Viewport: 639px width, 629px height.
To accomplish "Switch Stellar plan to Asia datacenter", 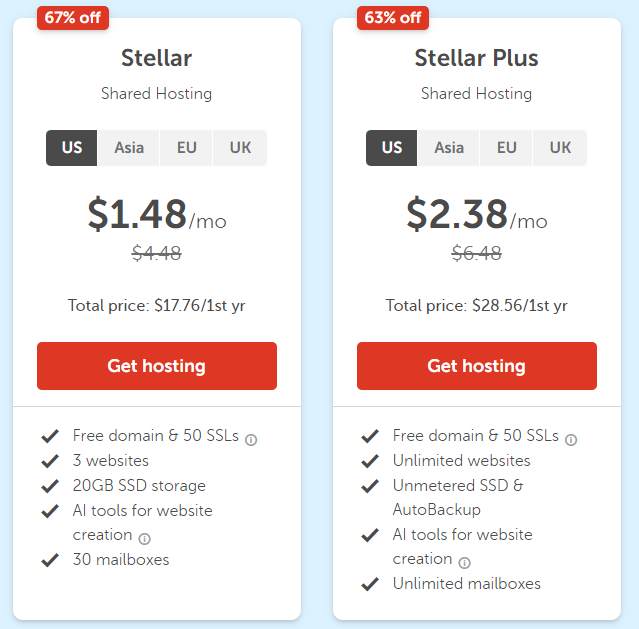I will coord(129,148).
